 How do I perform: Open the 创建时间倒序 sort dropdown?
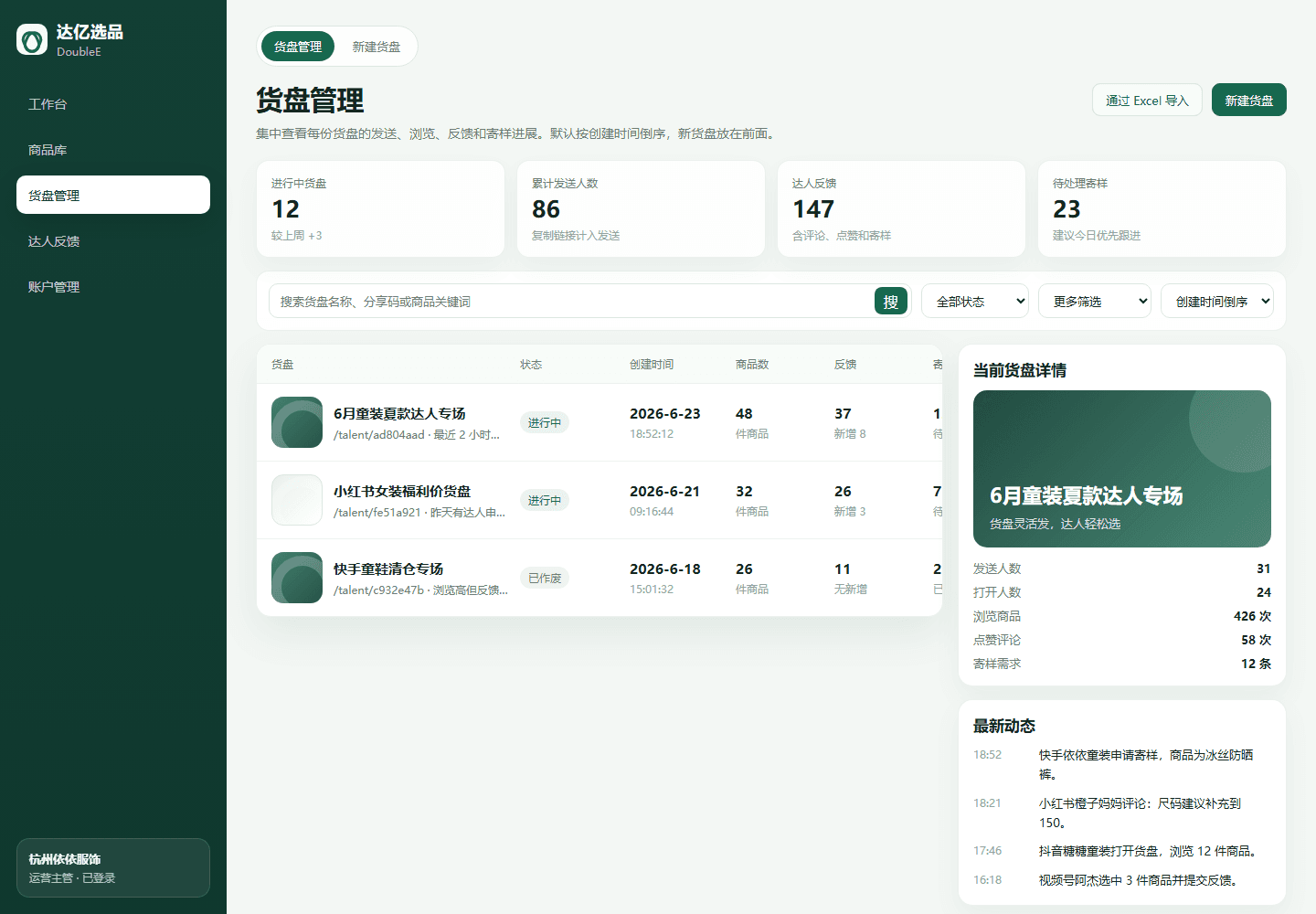(1217, 301)
